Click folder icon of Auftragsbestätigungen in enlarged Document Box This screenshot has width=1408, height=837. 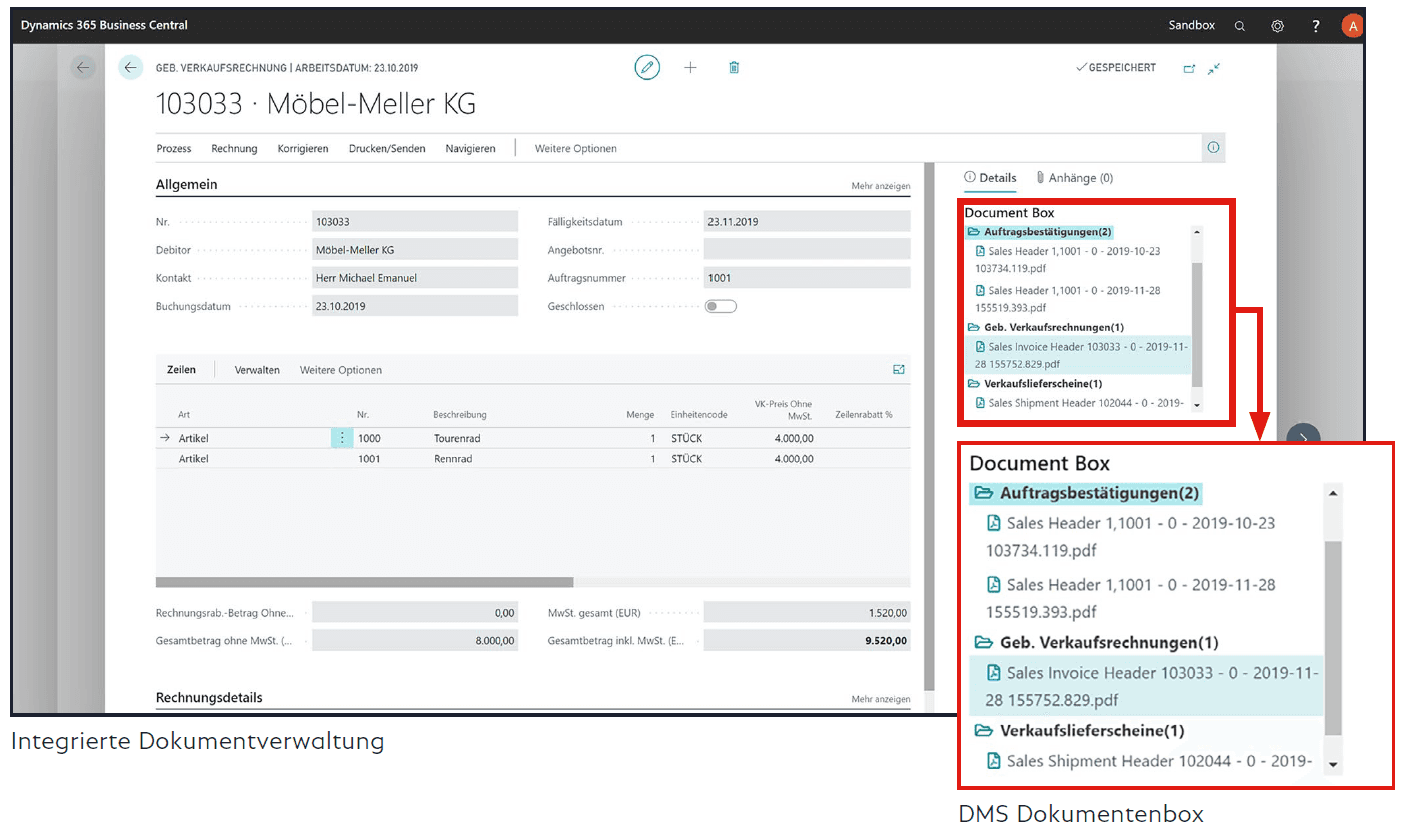click(984, 493)
